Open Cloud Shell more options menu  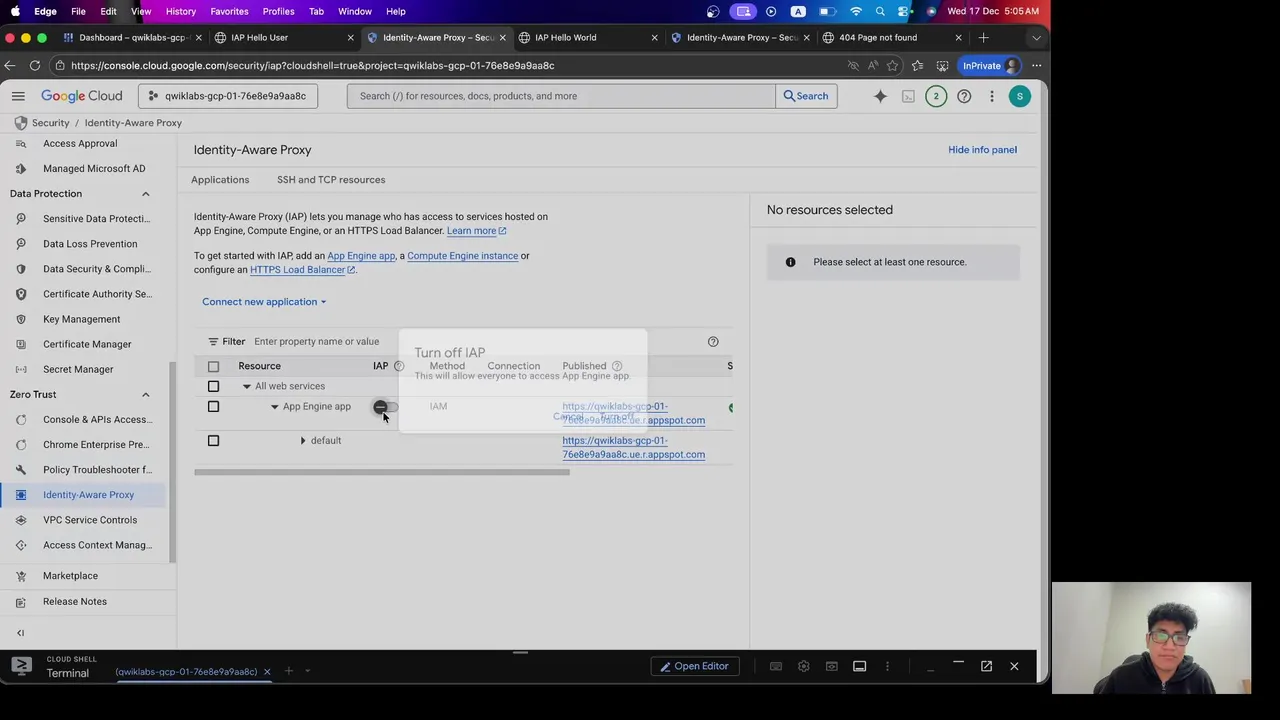point(887,666)
